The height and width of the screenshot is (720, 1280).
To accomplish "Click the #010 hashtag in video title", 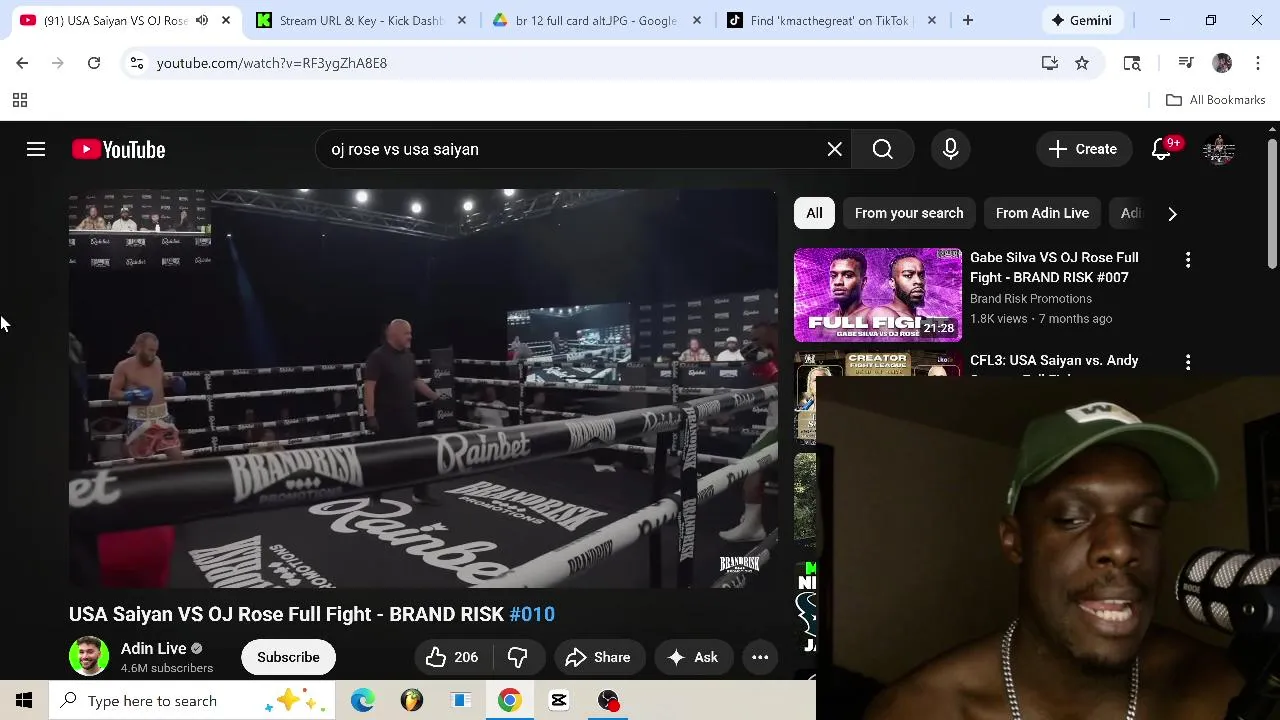I will [532, 614].
